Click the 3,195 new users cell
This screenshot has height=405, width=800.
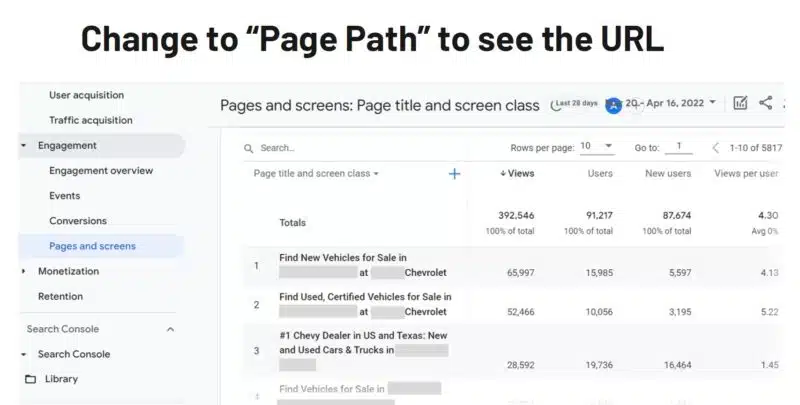coord(680,312)
